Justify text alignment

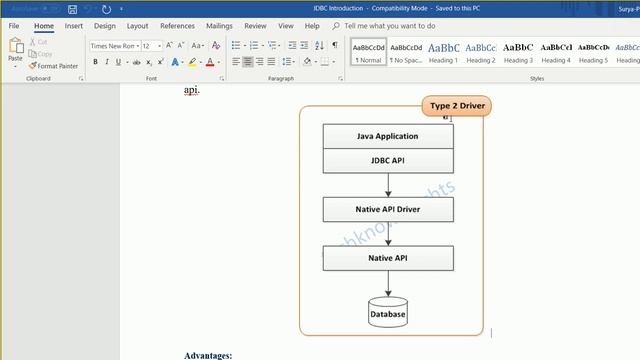(x=271, y=62)
